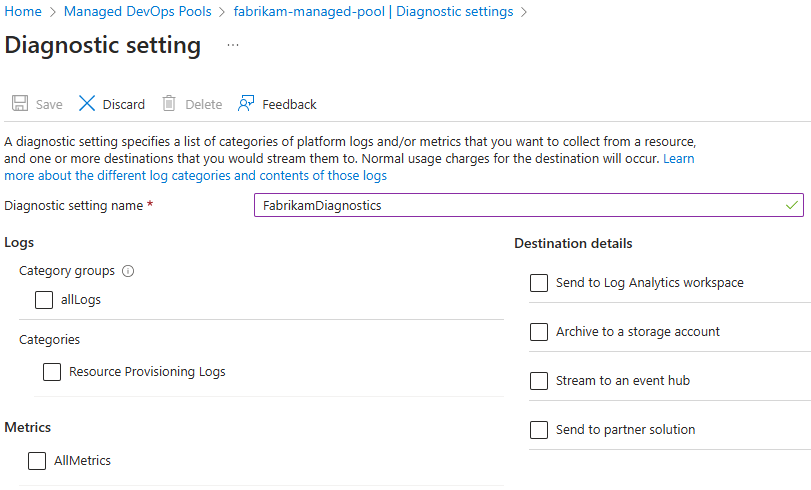Click the info icon next to Category groups
Viewport: 811px width, 490px height.
(128, 271)
